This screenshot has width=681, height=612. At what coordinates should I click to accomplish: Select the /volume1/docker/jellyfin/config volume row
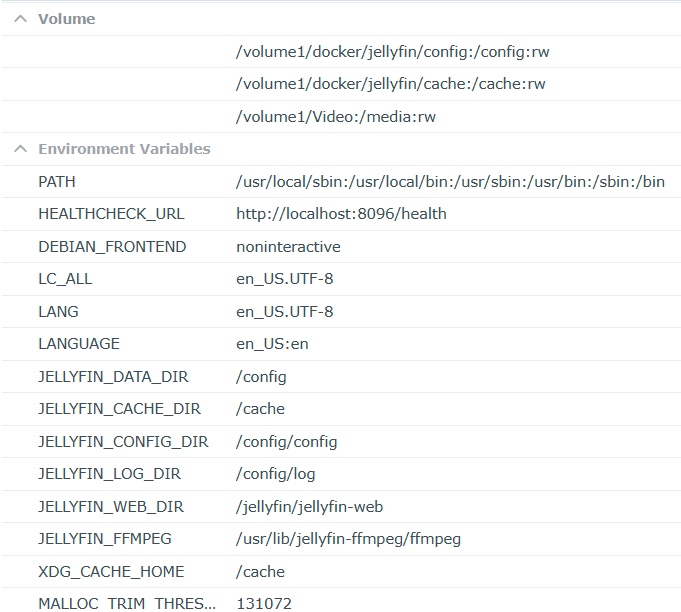392,52
